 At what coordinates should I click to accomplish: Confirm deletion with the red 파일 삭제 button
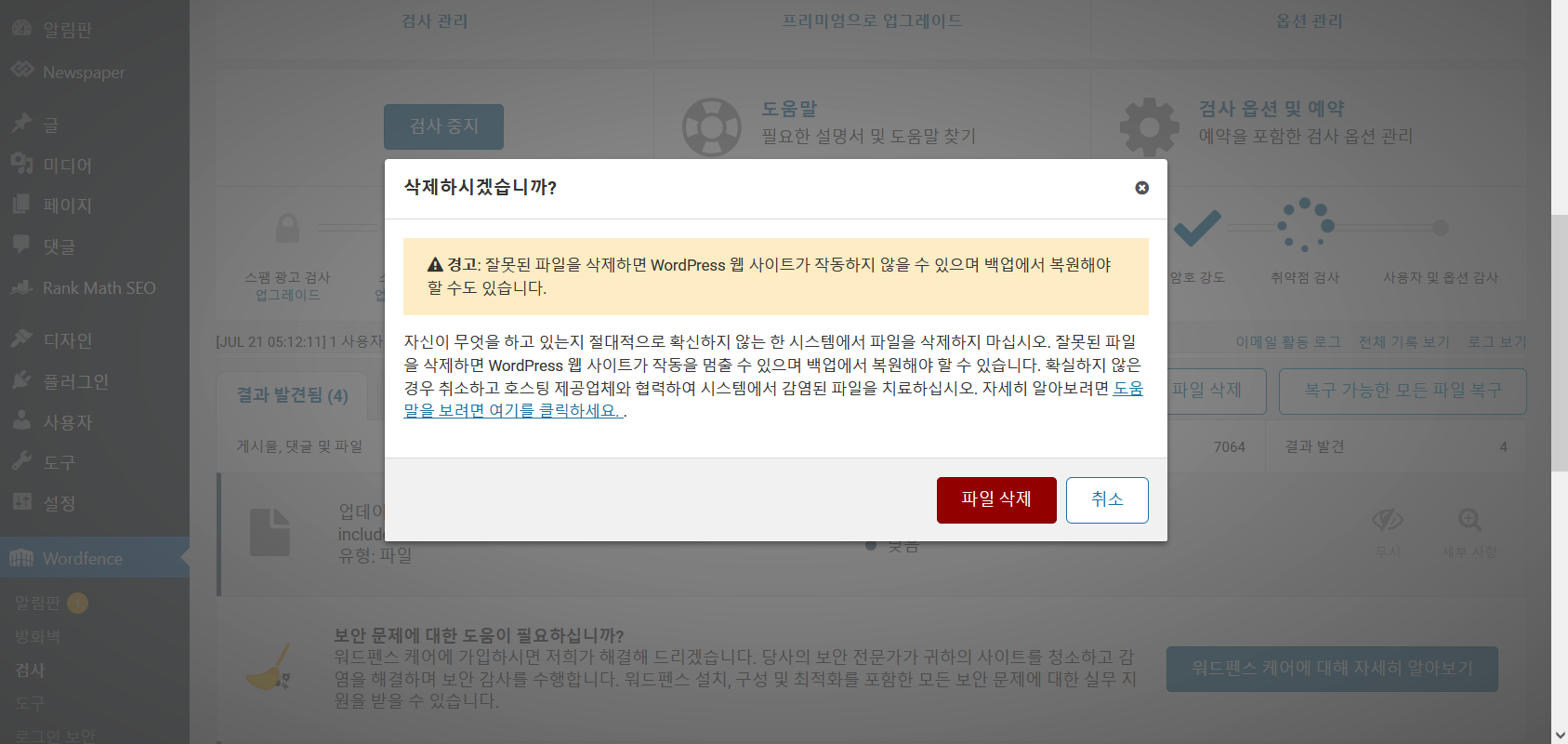(996, 500)
